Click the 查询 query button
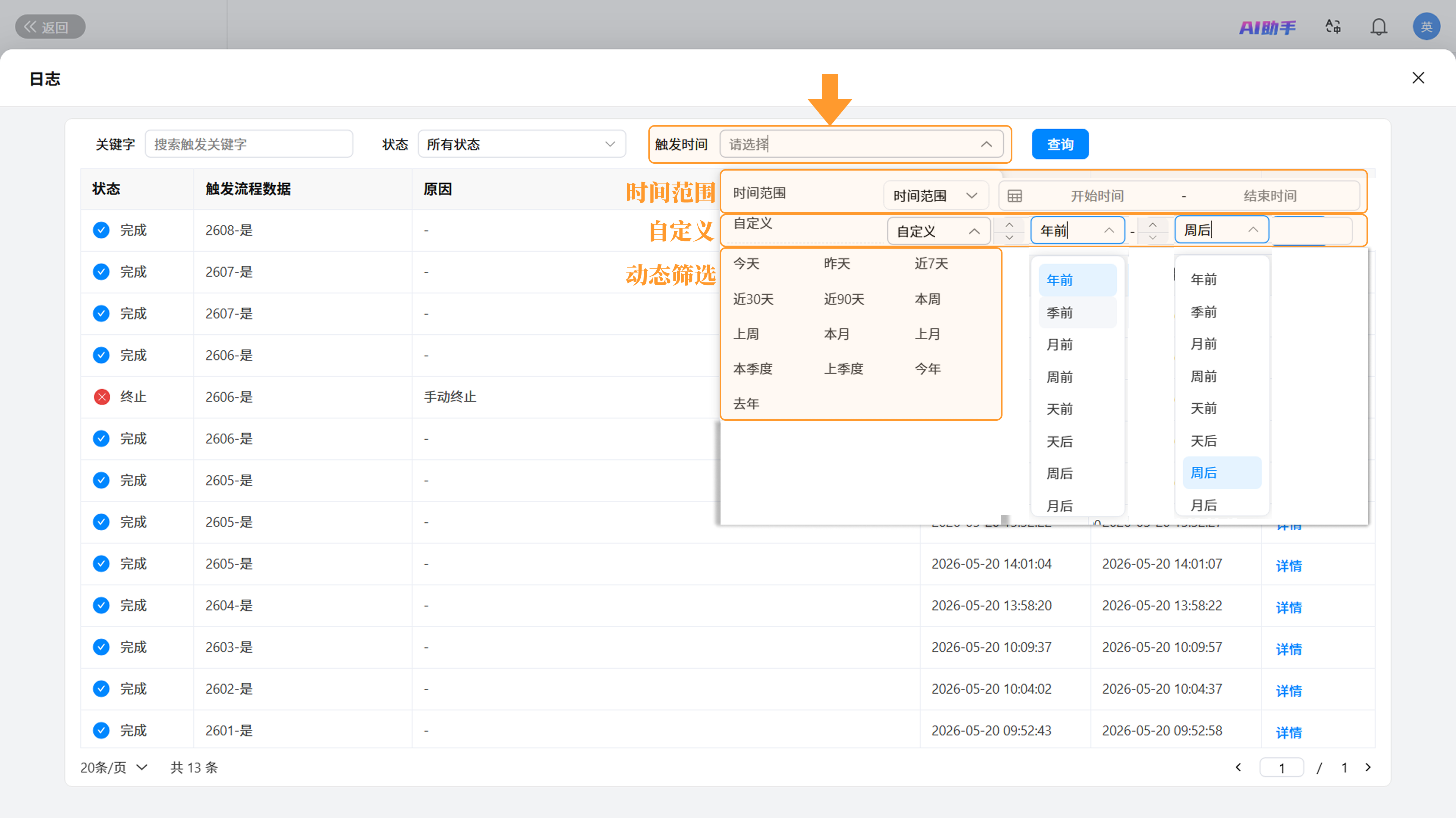 [1060, 144]
